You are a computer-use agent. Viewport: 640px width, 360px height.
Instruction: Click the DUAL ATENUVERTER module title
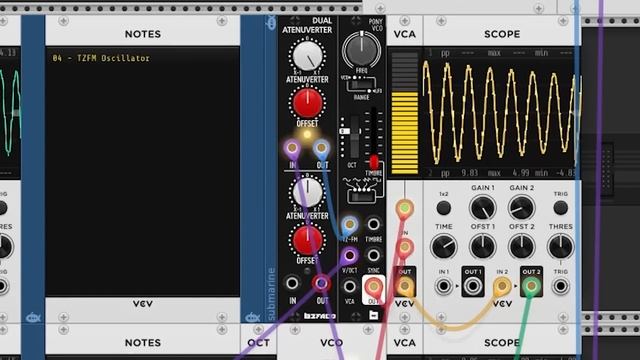307,25
